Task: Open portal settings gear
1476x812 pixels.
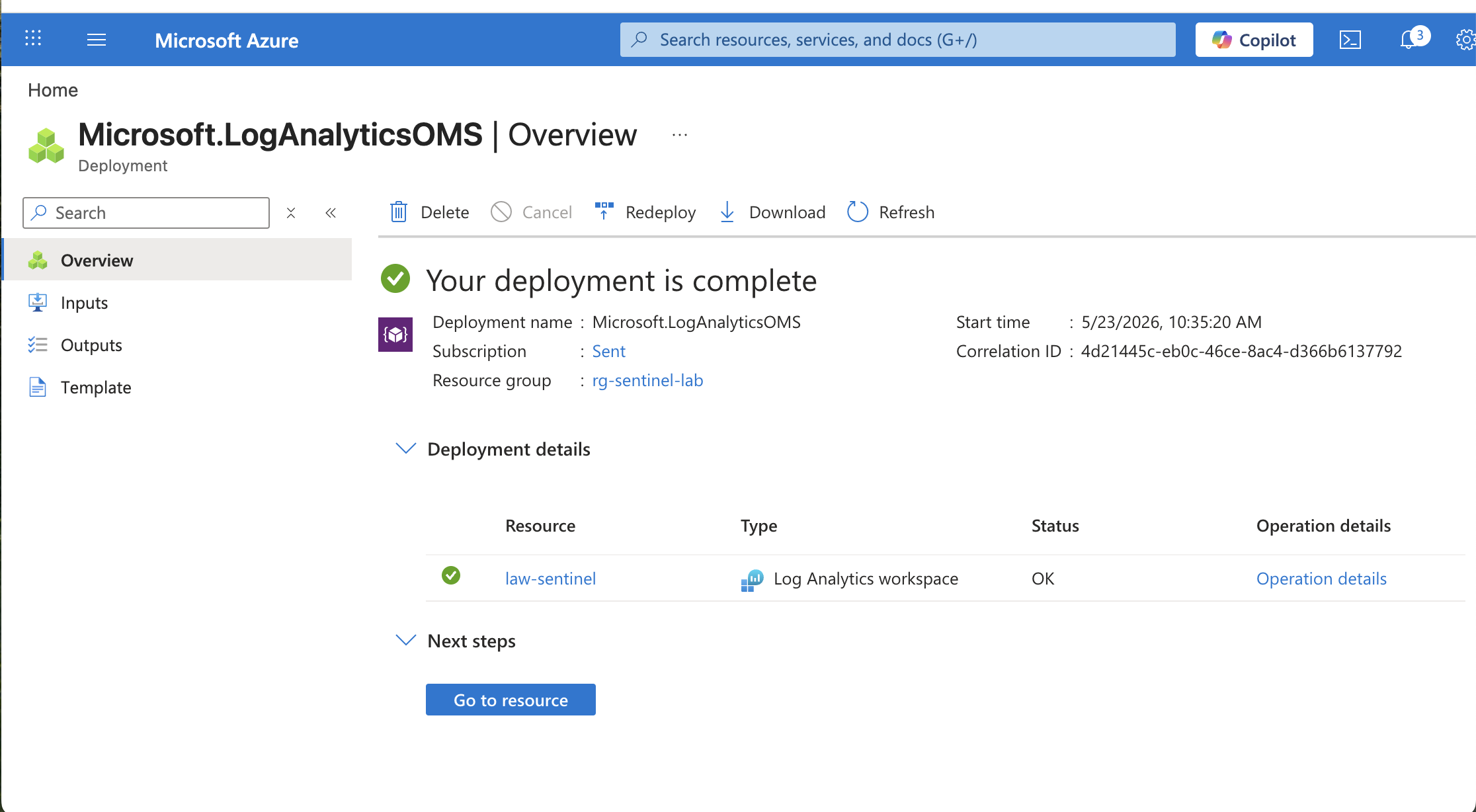Action: pyautogui.click(x=1465, y=40)
